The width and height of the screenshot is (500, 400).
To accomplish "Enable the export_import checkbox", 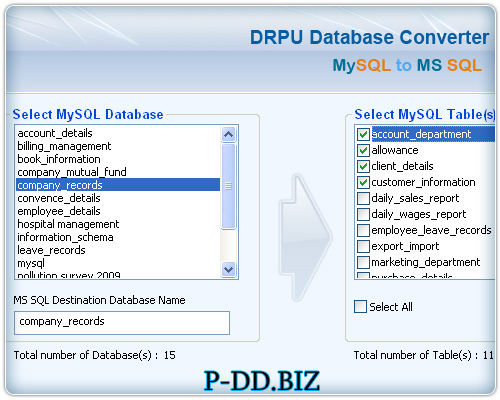I will point(363,246).
